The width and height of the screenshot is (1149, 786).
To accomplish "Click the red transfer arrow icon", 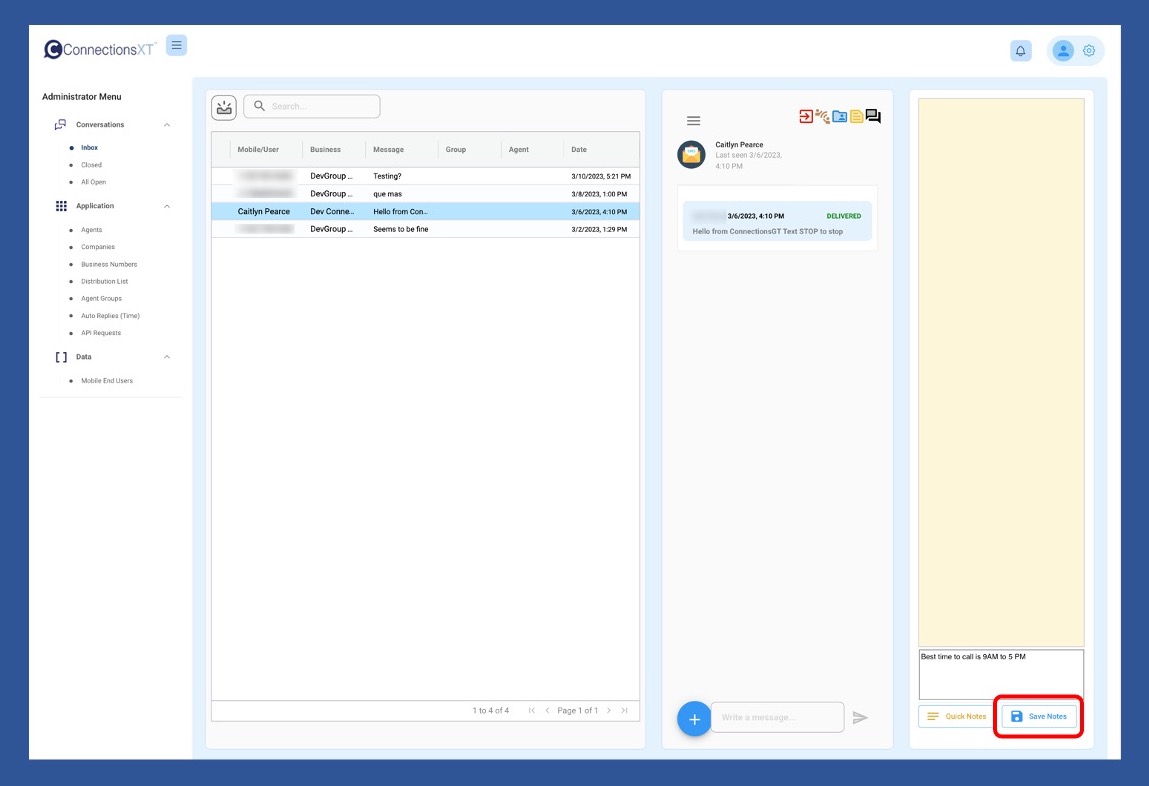I will click(x=806, y=116).
